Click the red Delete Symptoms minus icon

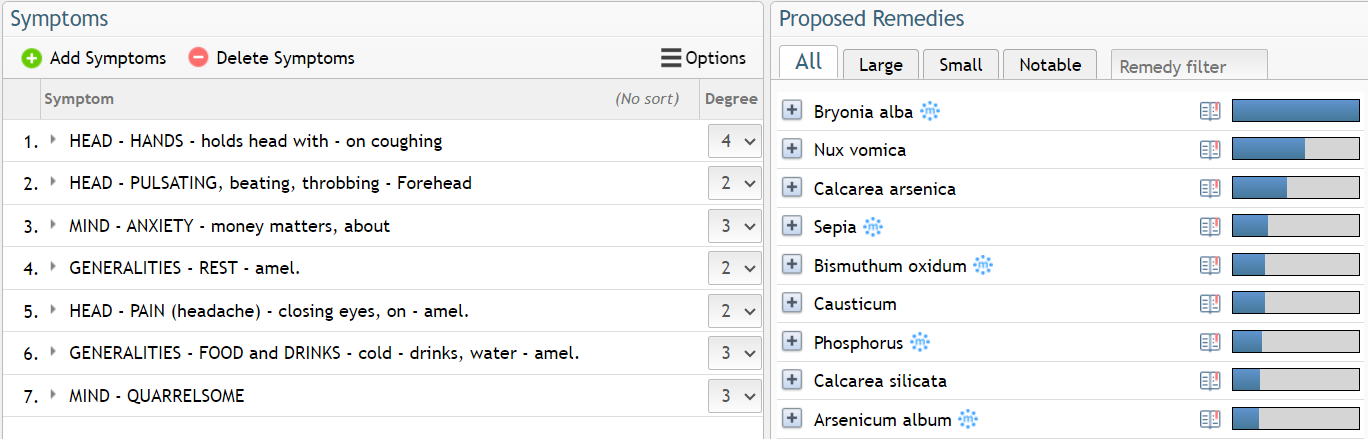[198, 58]
